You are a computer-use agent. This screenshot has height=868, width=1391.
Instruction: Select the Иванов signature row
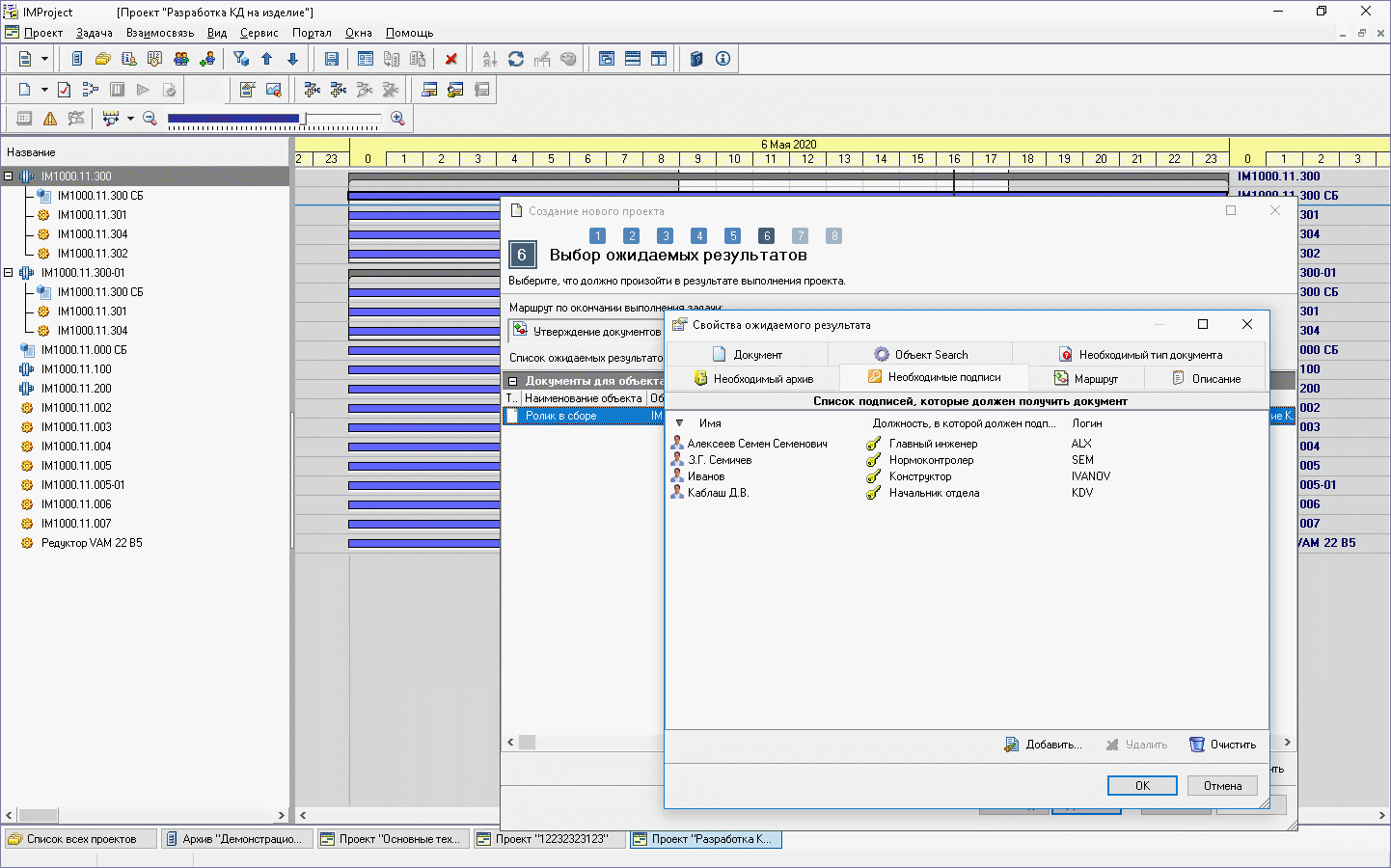pyautogui.click(x=706, y=476)
